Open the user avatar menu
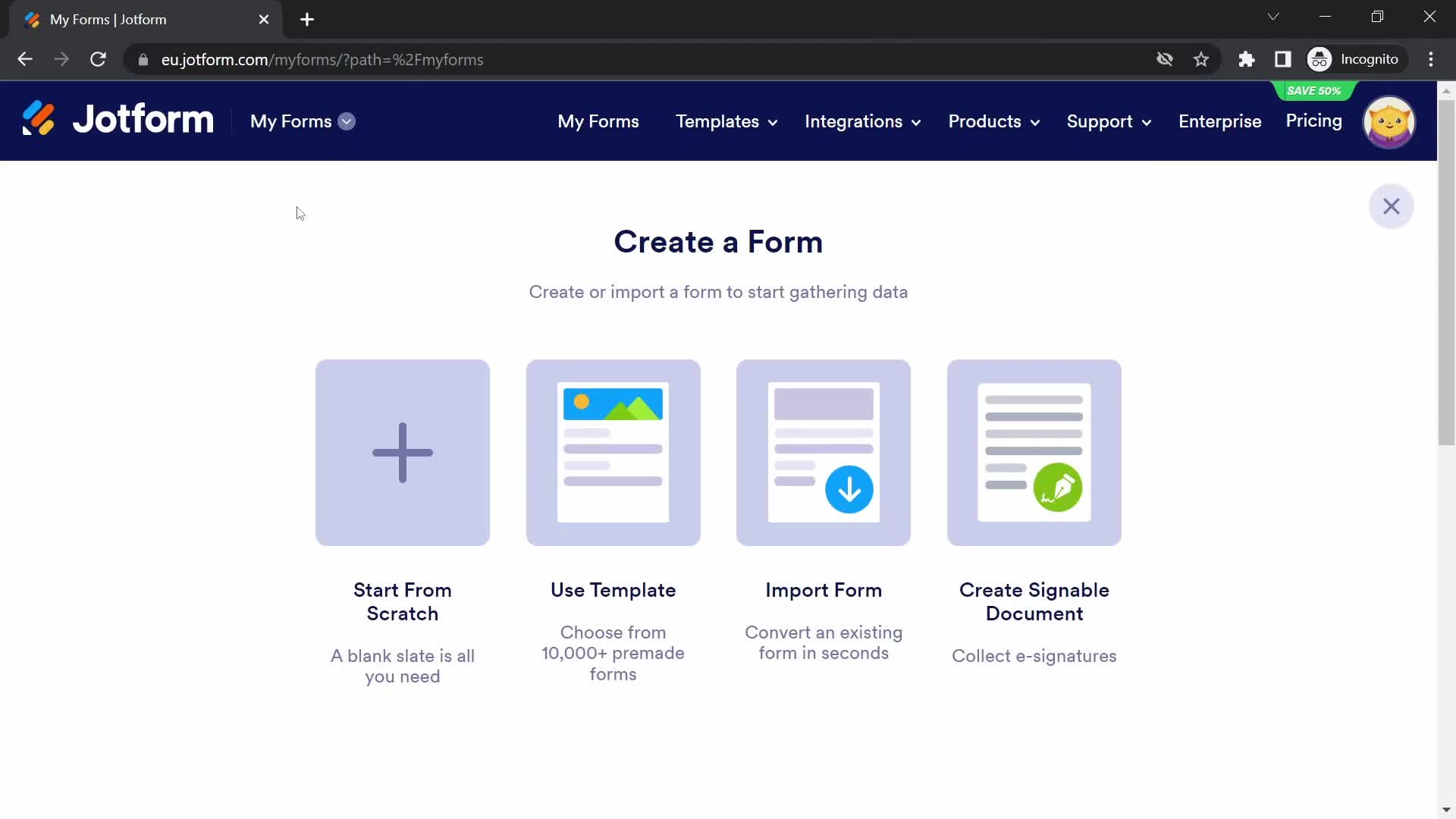The width and height of the screenshot is (1456, 819). (x=1389, y=121)
